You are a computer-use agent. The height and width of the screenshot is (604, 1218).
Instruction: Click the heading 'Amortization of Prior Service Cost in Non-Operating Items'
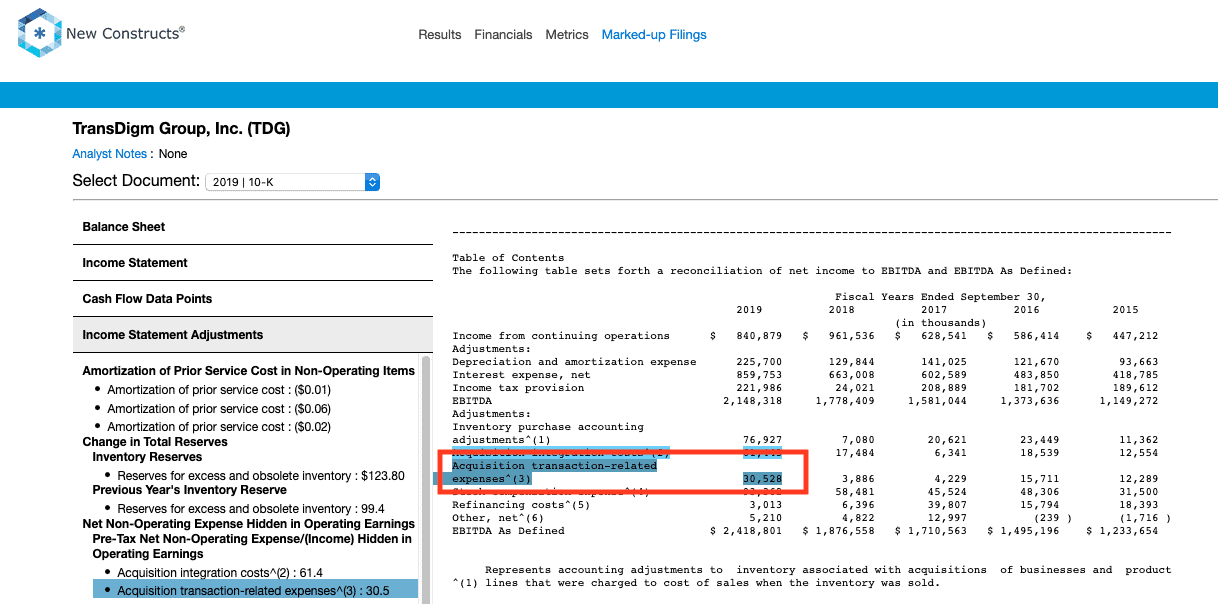coord(248,371)
